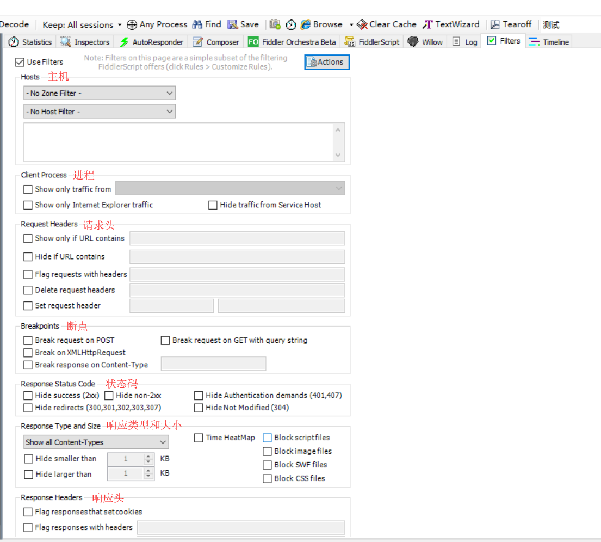This screenshot has width=601, height=542.
Task: Click the timer clock icon
Action: pos(291,25)
